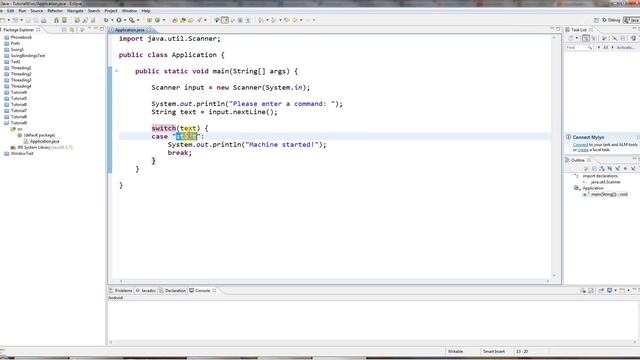Click the Next Annotation toolbar icon
The image size is (640, 360).
tap(261, 20)
